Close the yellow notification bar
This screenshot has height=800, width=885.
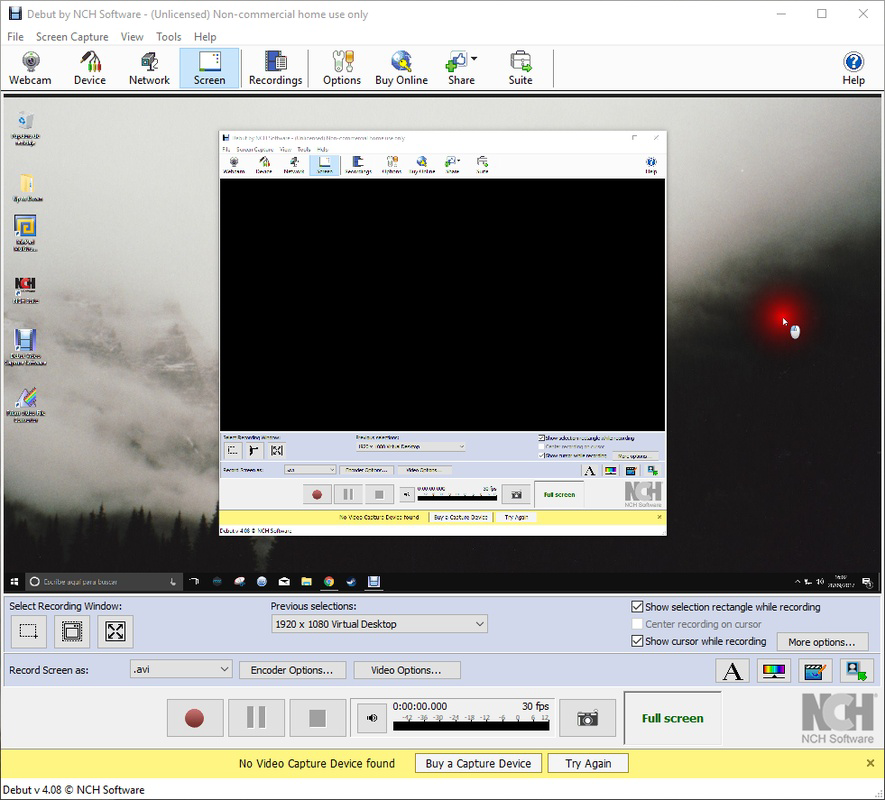pos(870,763)
